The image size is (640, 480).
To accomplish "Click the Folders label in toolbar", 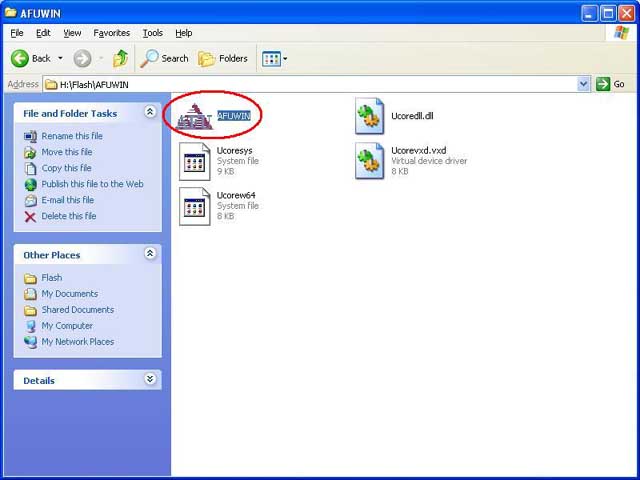I will 233,59.
